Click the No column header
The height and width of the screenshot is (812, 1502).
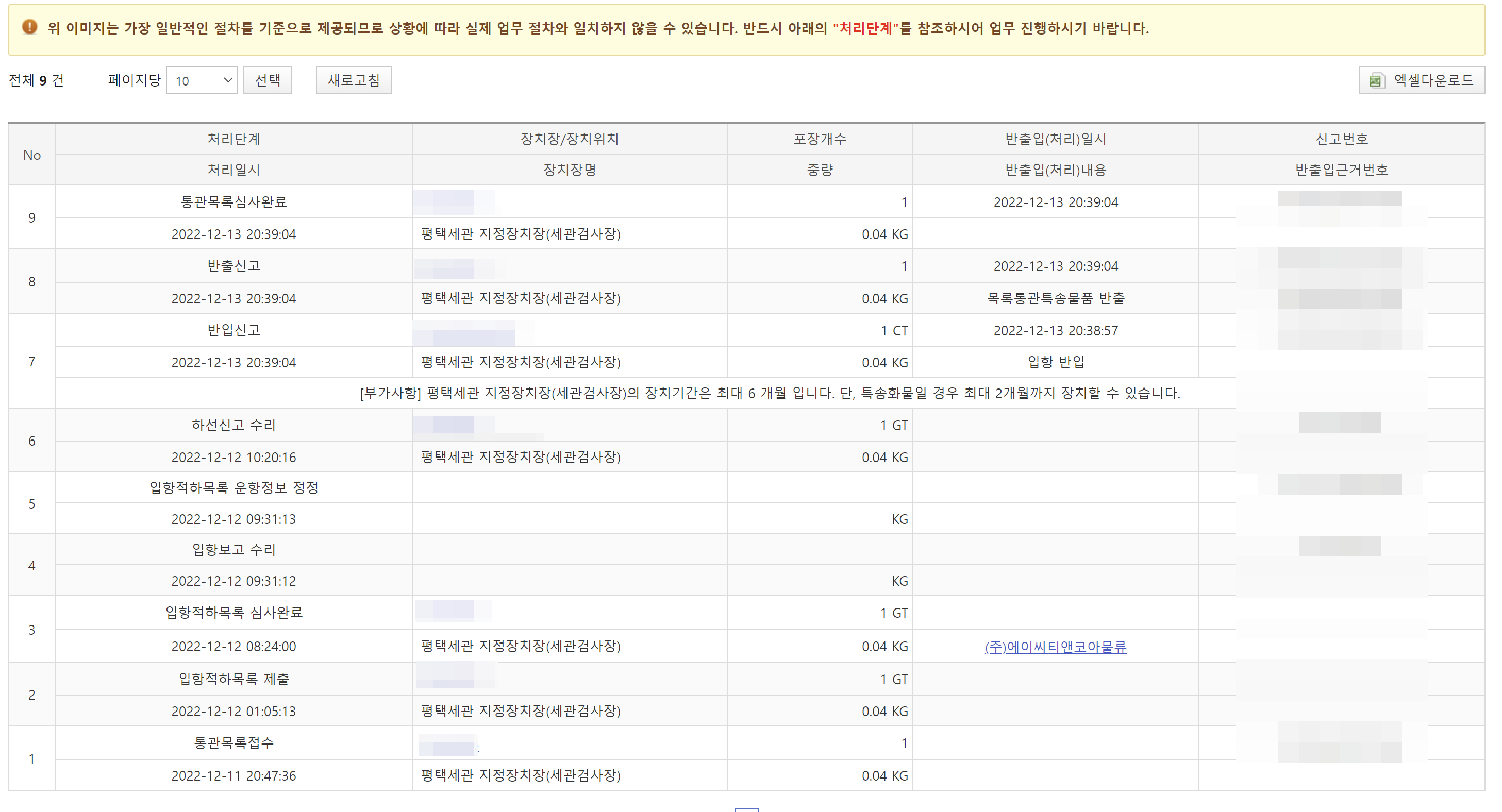point(31,155)
